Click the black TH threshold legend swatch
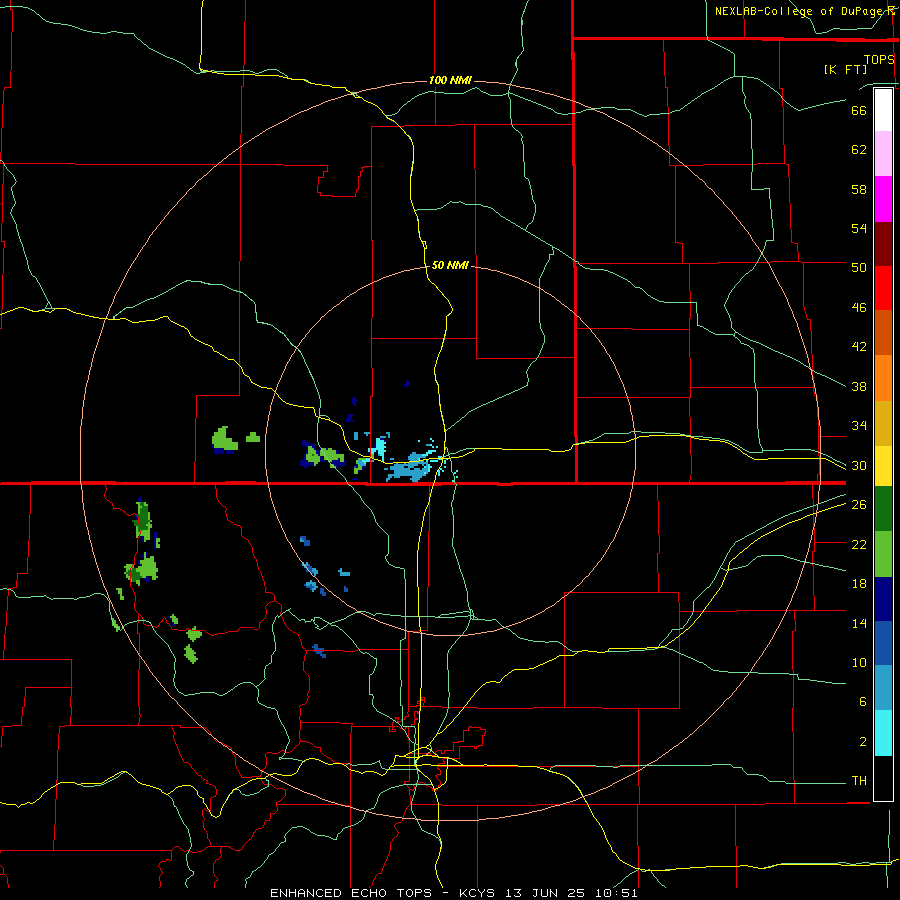 883,778
